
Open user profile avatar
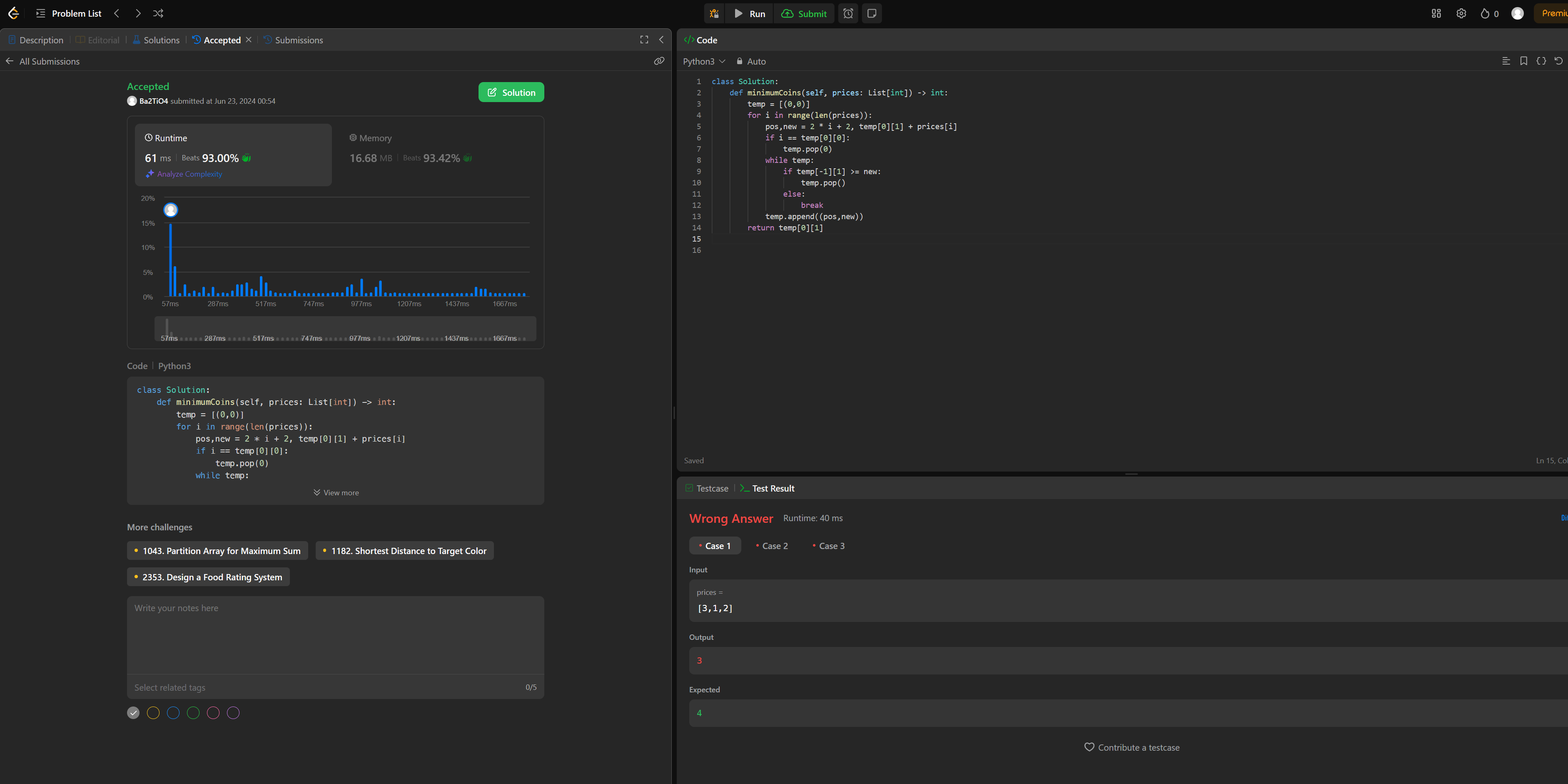tap(1518, 13)
